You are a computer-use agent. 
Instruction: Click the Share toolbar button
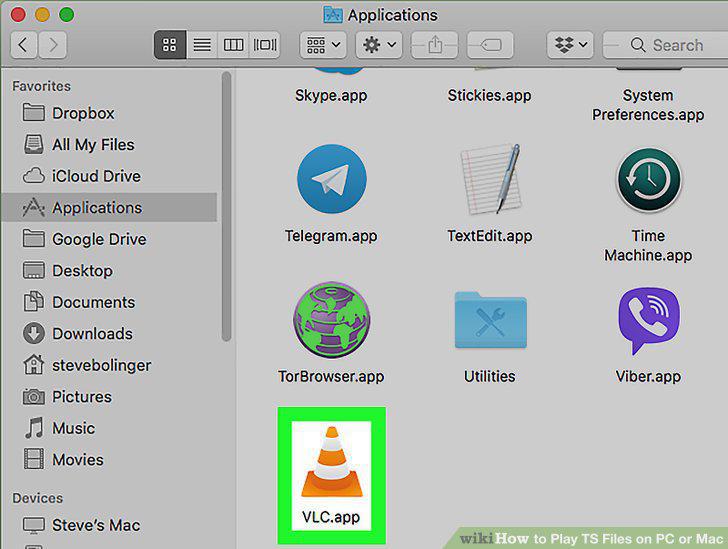(x=435, y=45)
